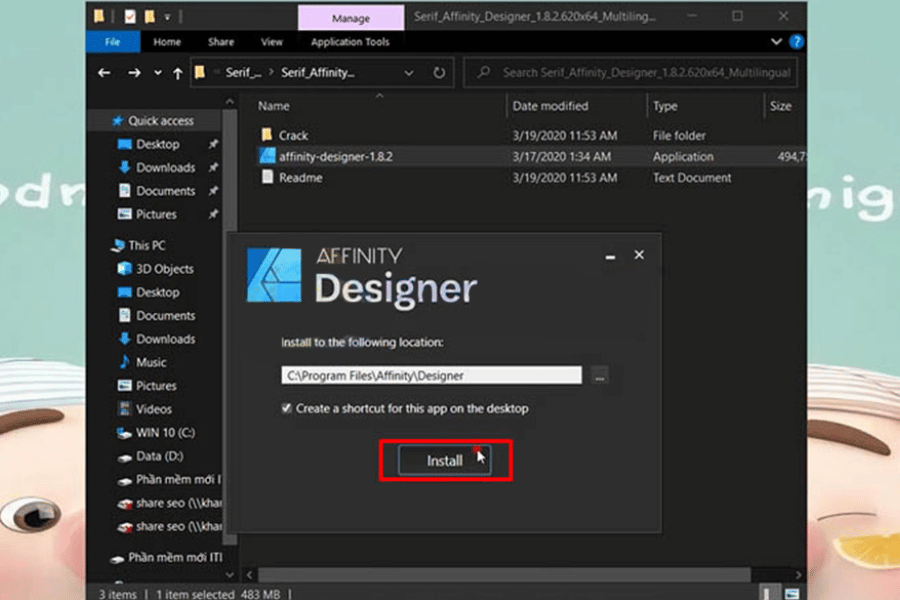Screen dimensions: 900x600
Task: Select the Readme text document
Action: pos(300,178)
